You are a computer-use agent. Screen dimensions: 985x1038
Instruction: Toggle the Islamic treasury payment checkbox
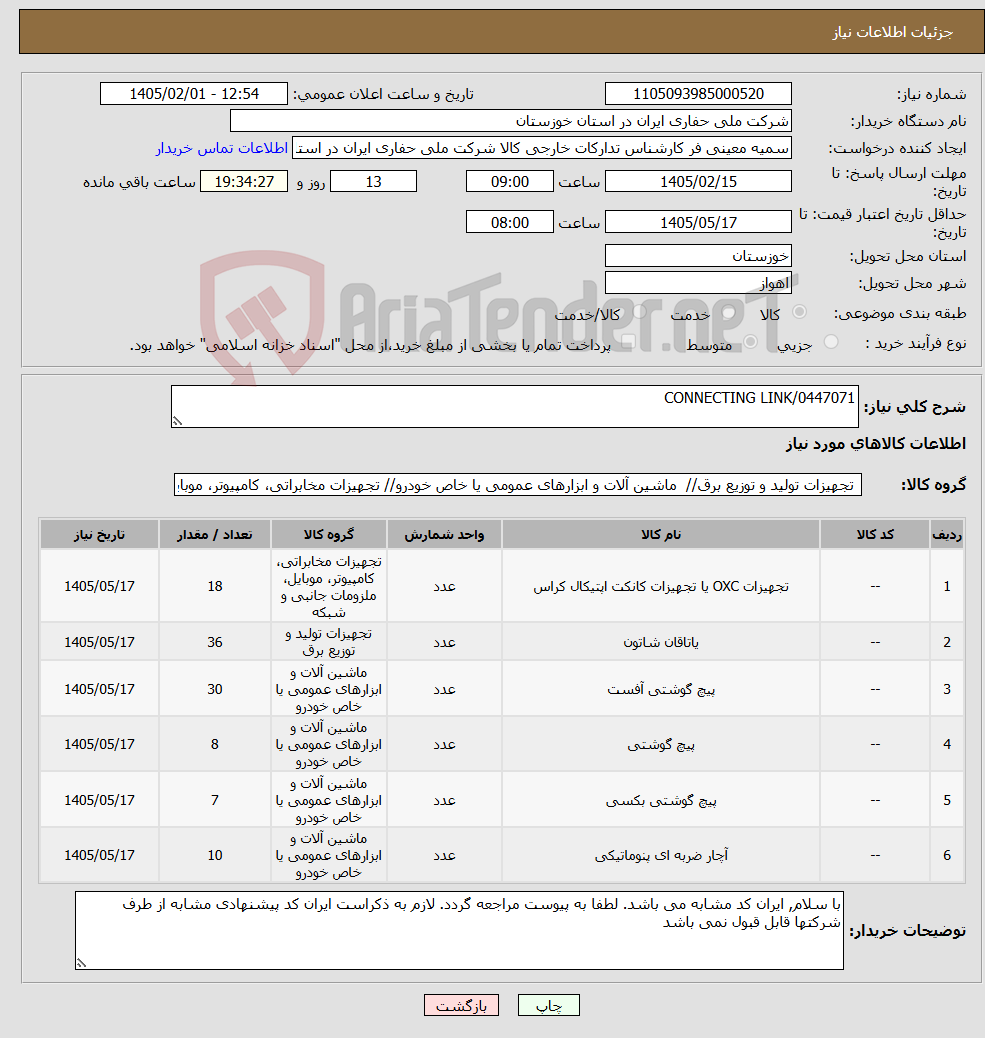(628, 342)
